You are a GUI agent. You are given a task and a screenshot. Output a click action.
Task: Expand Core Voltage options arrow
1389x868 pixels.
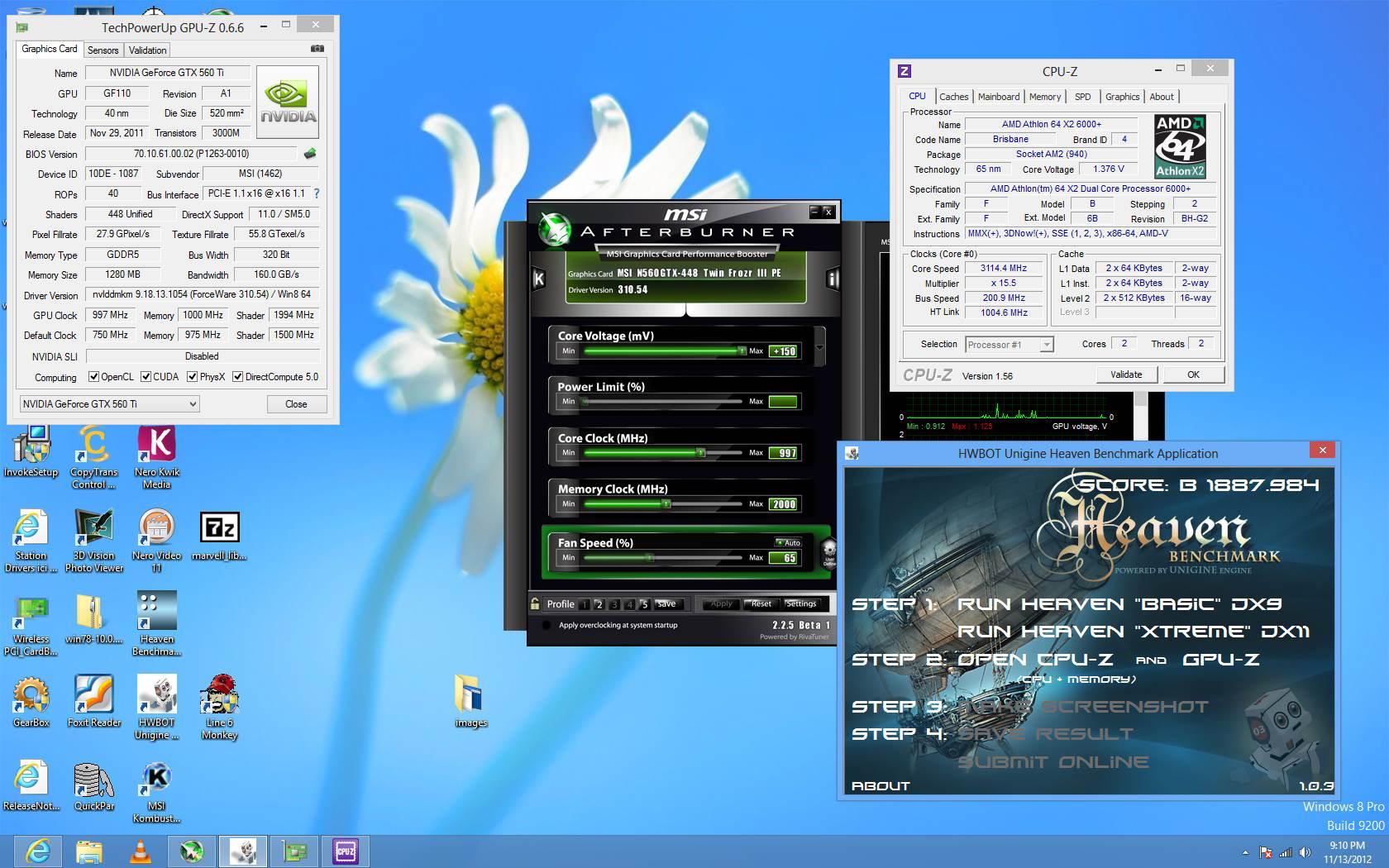[819, 346]
